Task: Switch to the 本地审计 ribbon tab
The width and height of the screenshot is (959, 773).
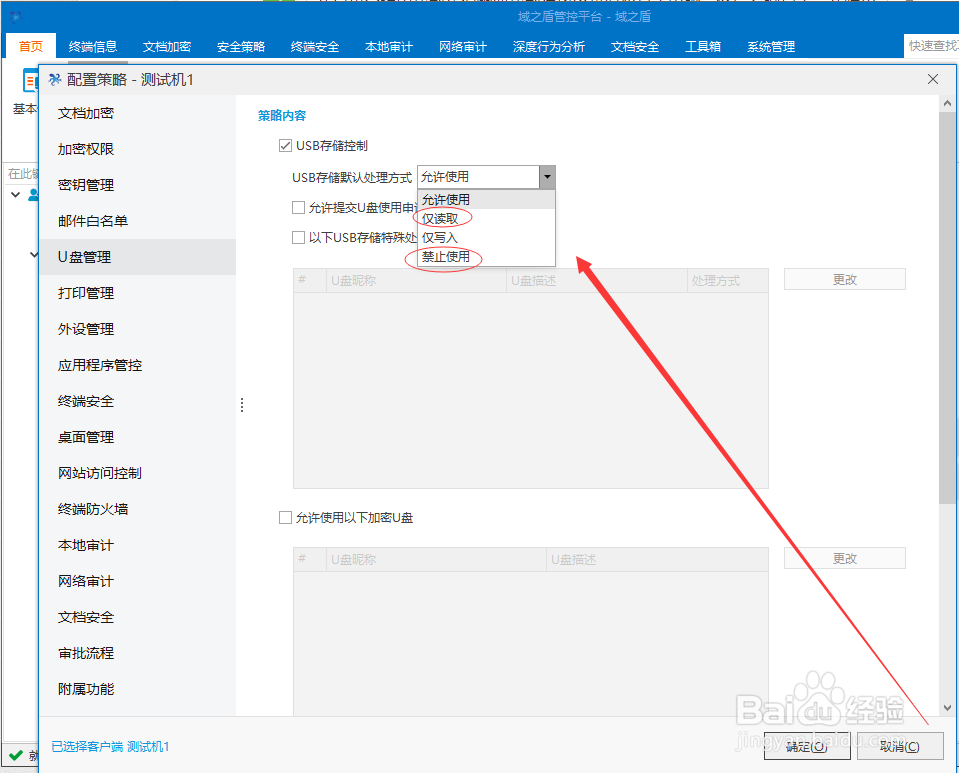Action: [388, 46]
